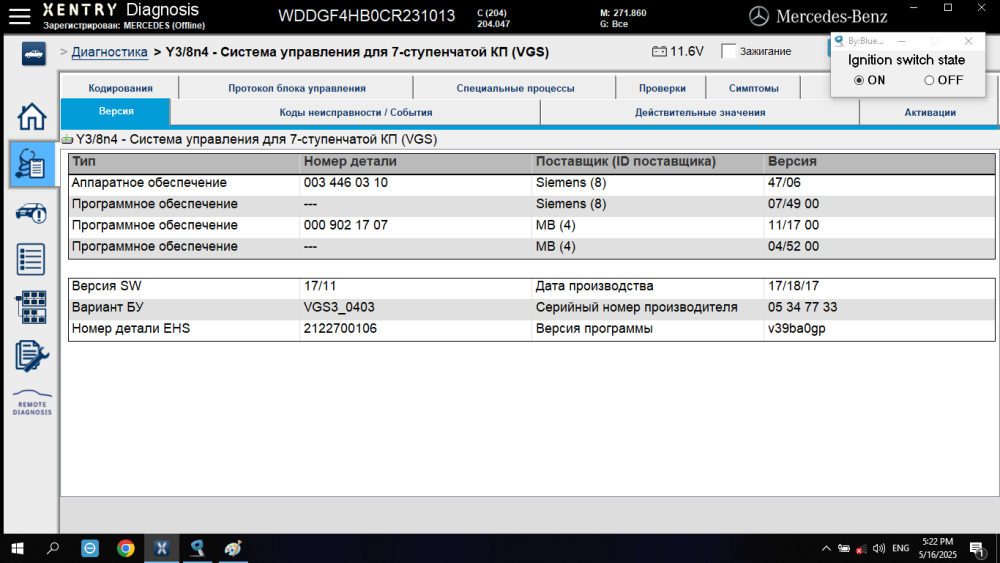Click the Вариант БУ label
1000x563 pixels.
(107, 307)
